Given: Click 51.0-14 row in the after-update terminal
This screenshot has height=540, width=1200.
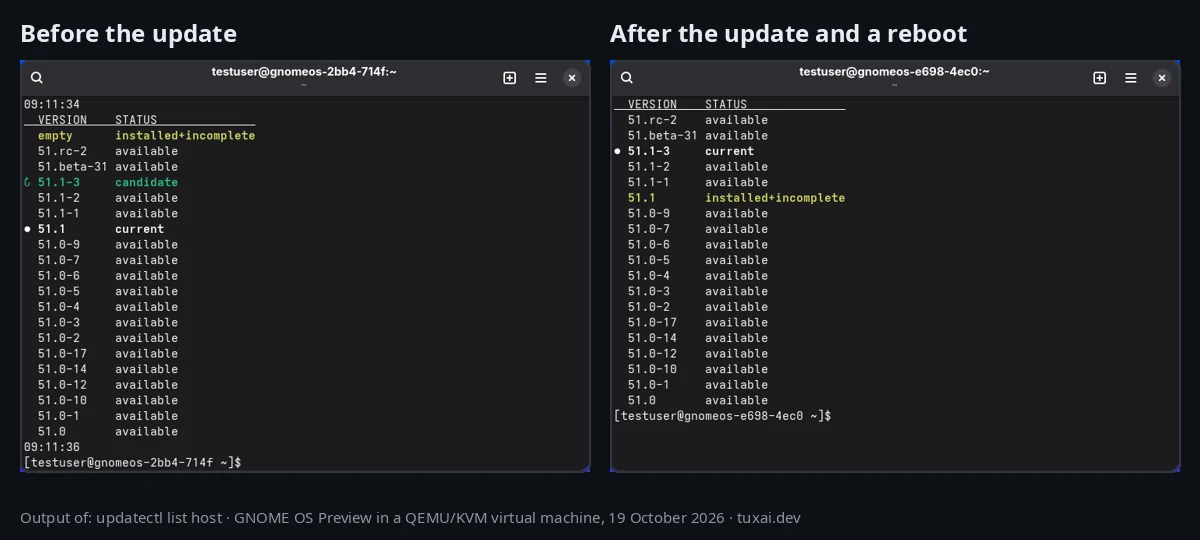Looking at the screenshot, I should click(698, 338).
